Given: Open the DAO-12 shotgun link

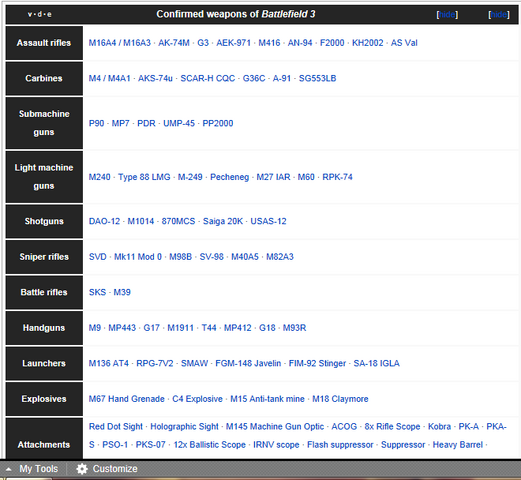Looking at the screenshot, I should click(x=104, y=221).
